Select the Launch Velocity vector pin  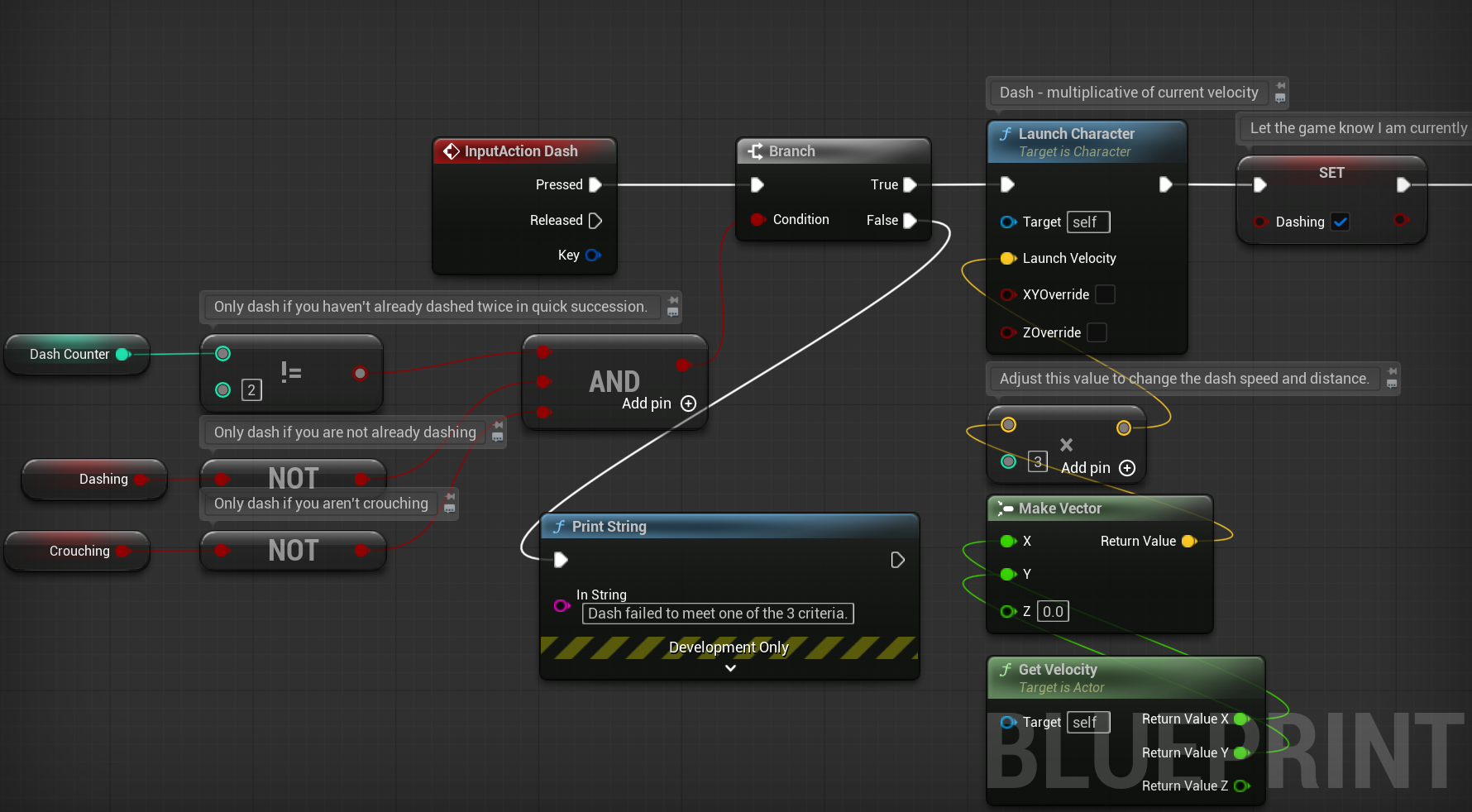[1008, 258]
